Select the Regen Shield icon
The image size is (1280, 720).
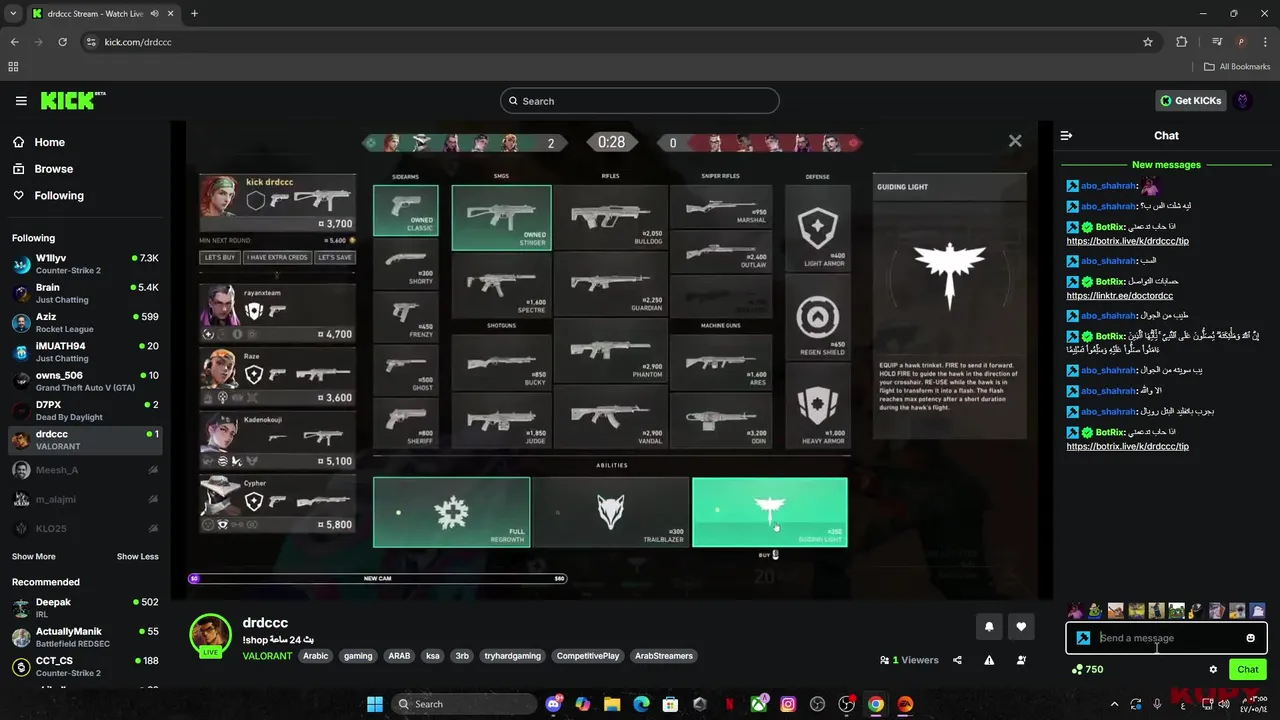[818, 316]
